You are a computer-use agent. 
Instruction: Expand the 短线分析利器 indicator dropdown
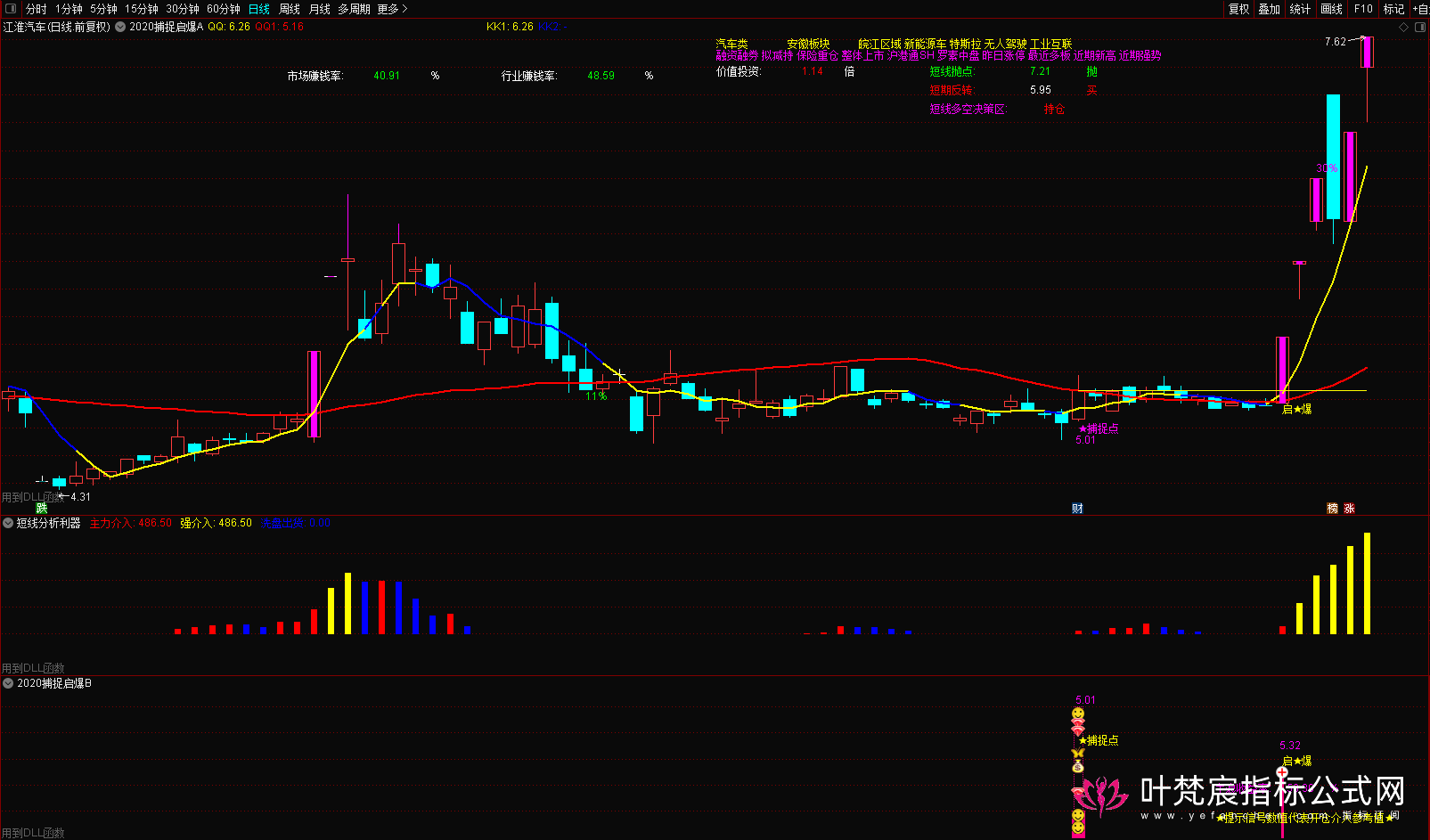(x=8, y=523)
